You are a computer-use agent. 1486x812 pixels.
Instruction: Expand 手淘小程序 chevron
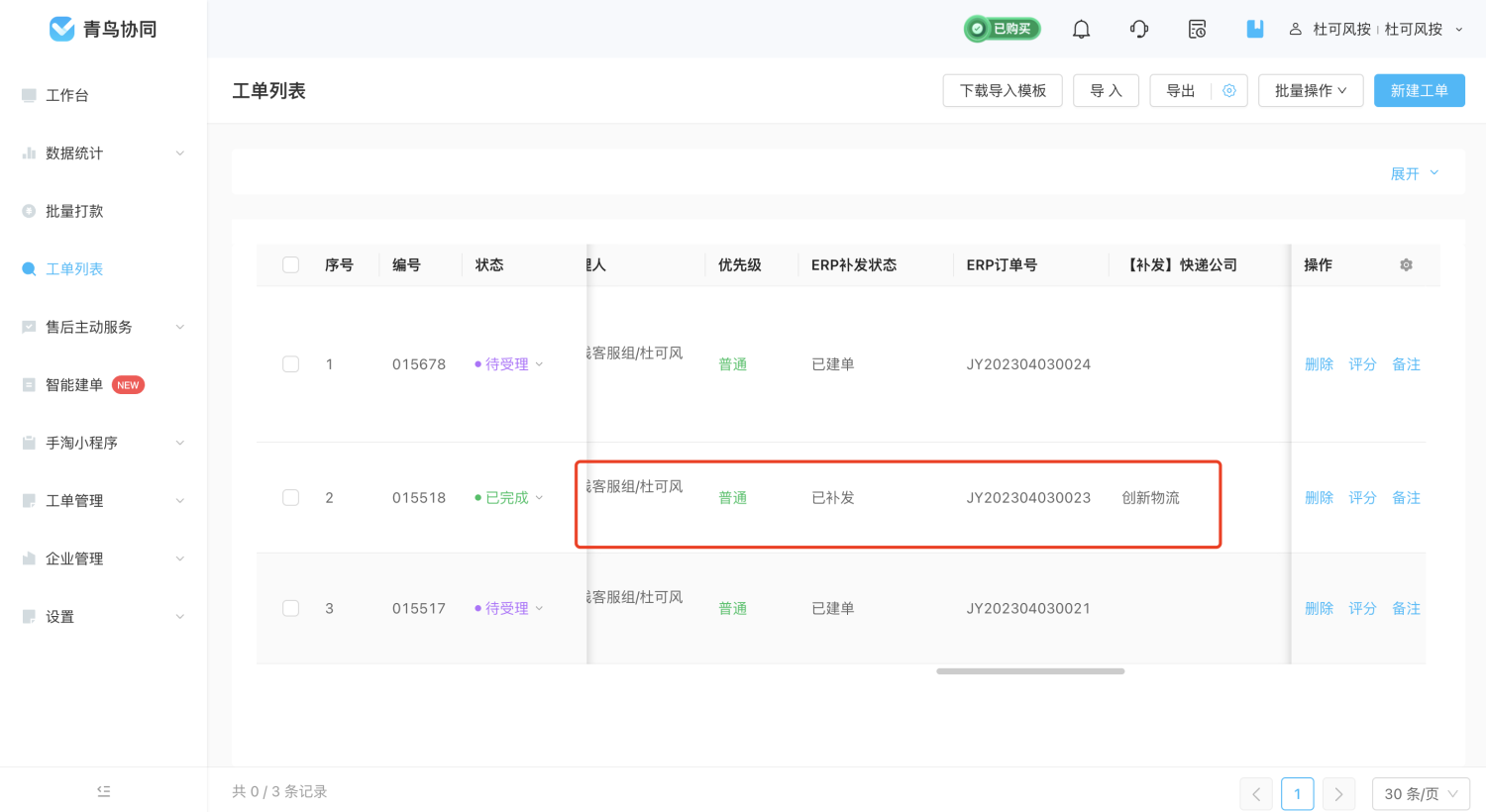click(179, 443)
